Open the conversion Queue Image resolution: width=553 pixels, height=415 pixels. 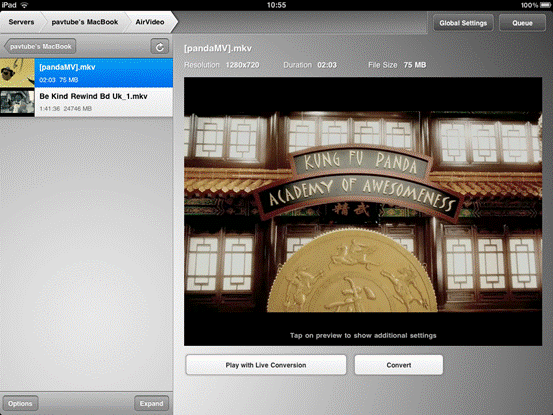(522, 23)
